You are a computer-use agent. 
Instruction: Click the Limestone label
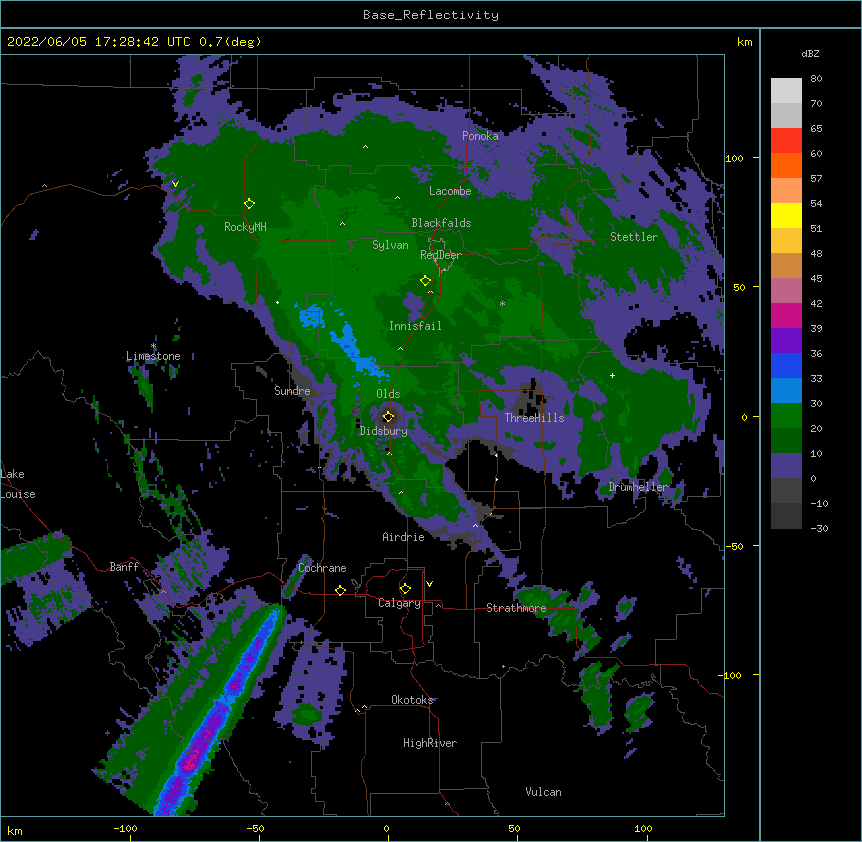153,356
